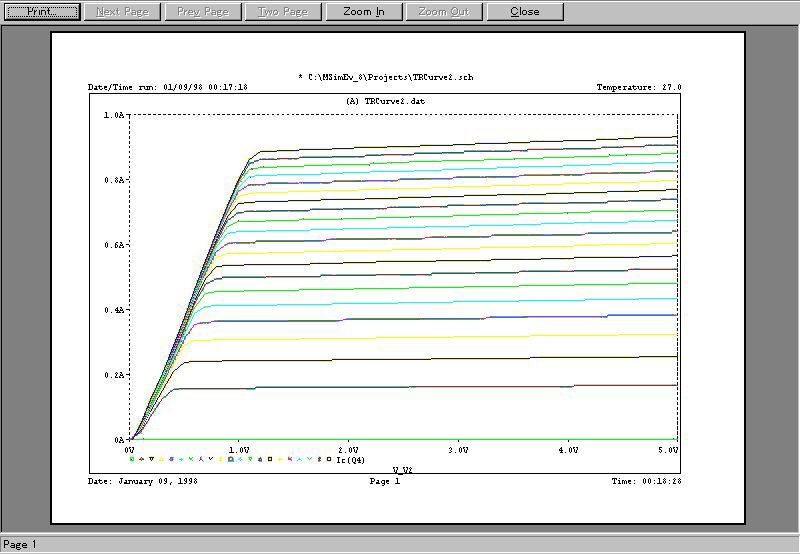Click the last legend marker before Ic(Q4)
800x554 pixels.
pyautogui.click(x=329, y=459)
